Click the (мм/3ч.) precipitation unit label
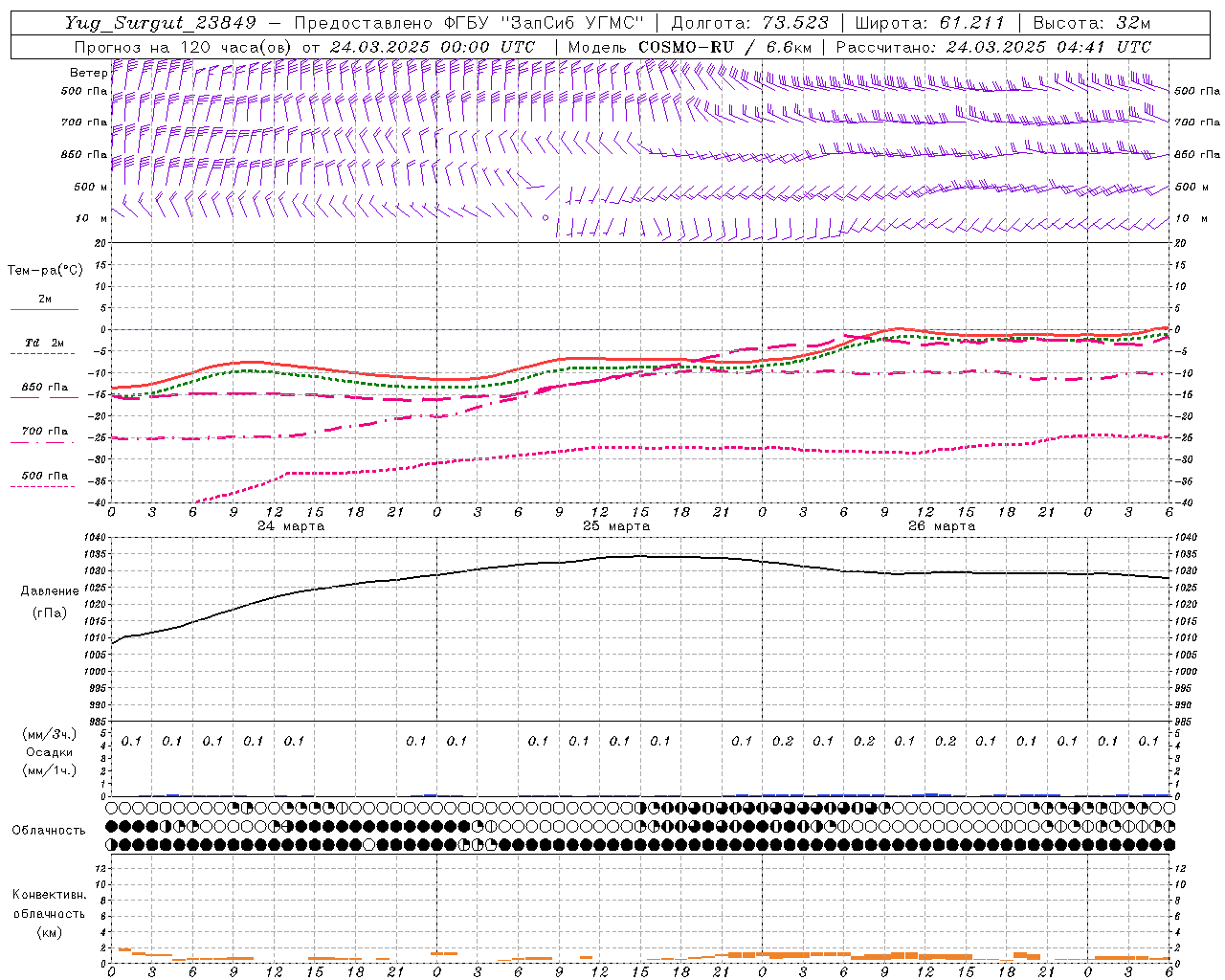 (x=50, y=734)
